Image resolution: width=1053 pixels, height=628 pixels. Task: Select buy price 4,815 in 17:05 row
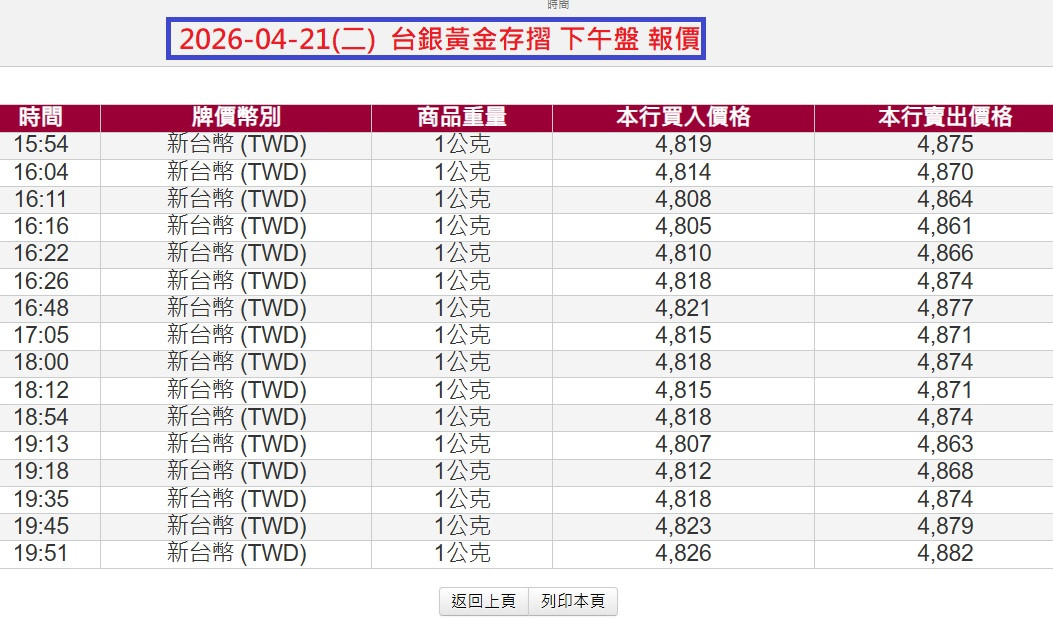(x=684, y=335)
